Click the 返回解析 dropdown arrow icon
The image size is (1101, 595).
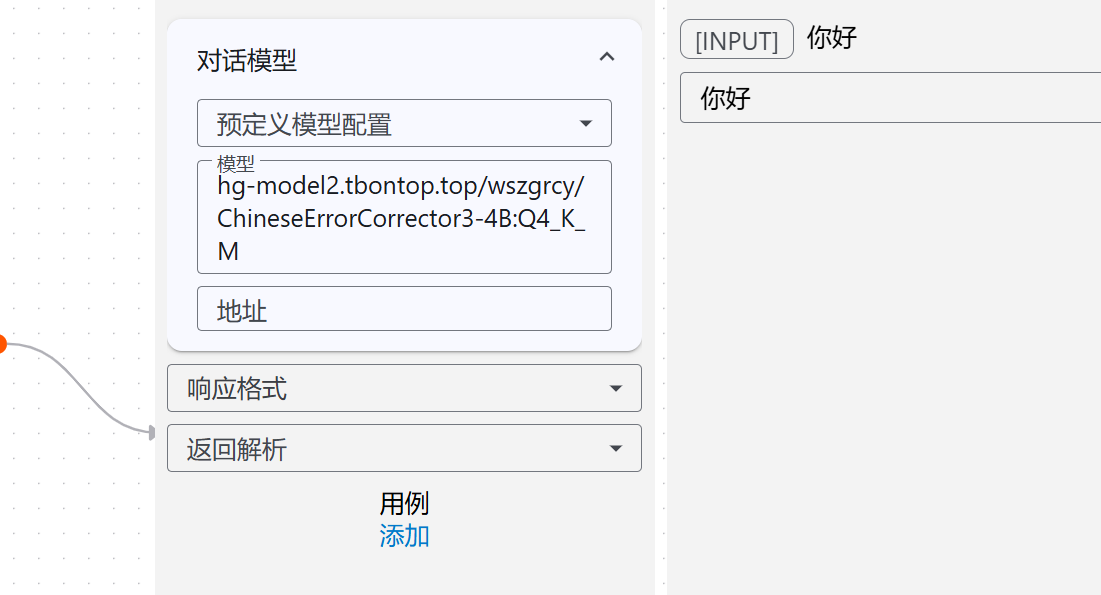pyautogui.click(x=616, y=449)
